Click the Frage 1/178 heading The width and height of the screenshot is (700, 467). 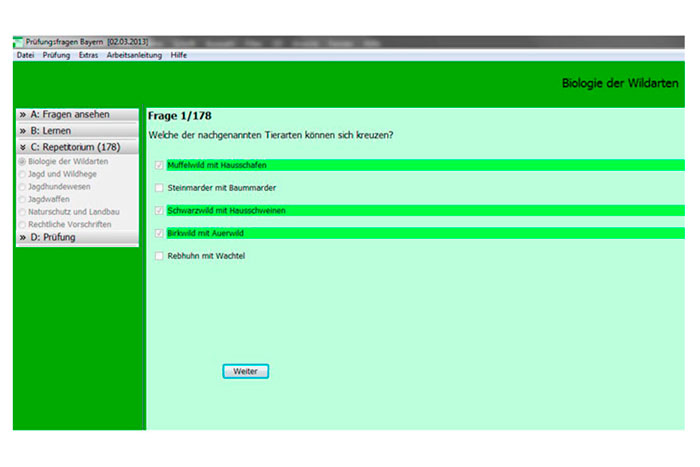(179, 116)
